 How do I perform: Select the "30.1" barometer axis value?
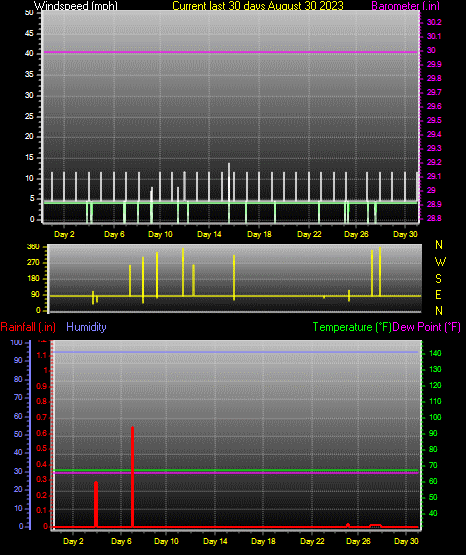point(434,36)
